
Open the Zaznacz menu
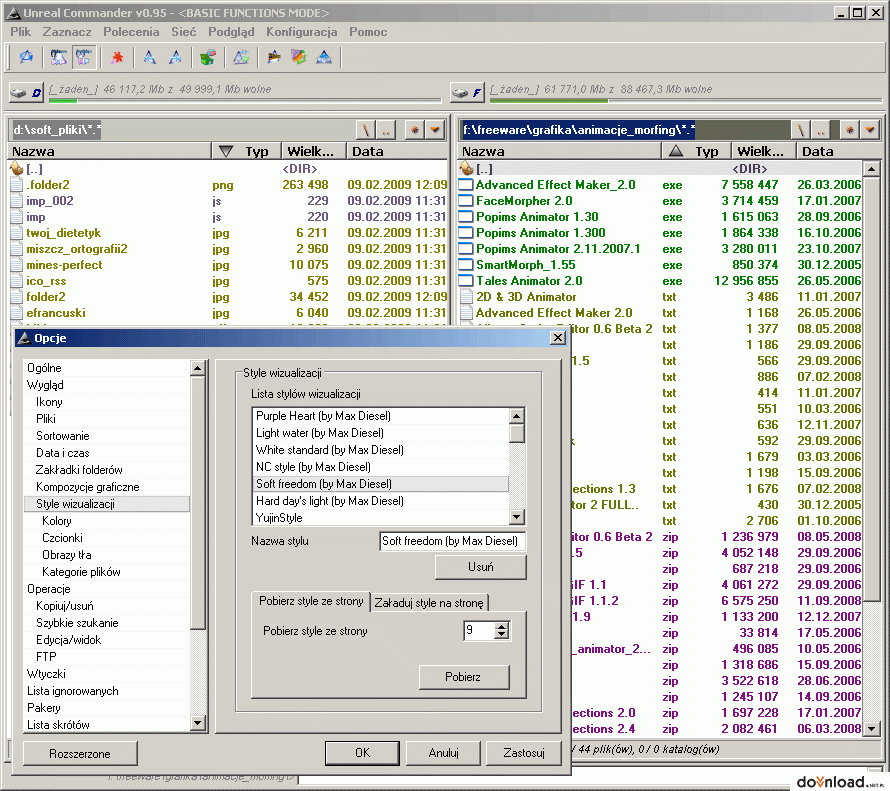click(x=67, y=32)
